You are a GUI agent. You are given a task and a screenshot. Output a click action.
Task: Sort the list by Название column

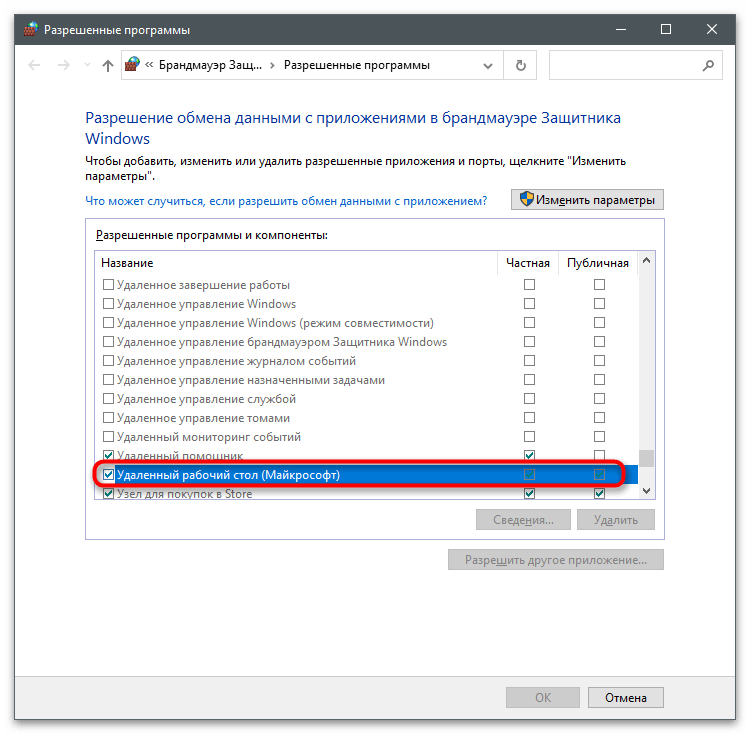tap(127, 263)
